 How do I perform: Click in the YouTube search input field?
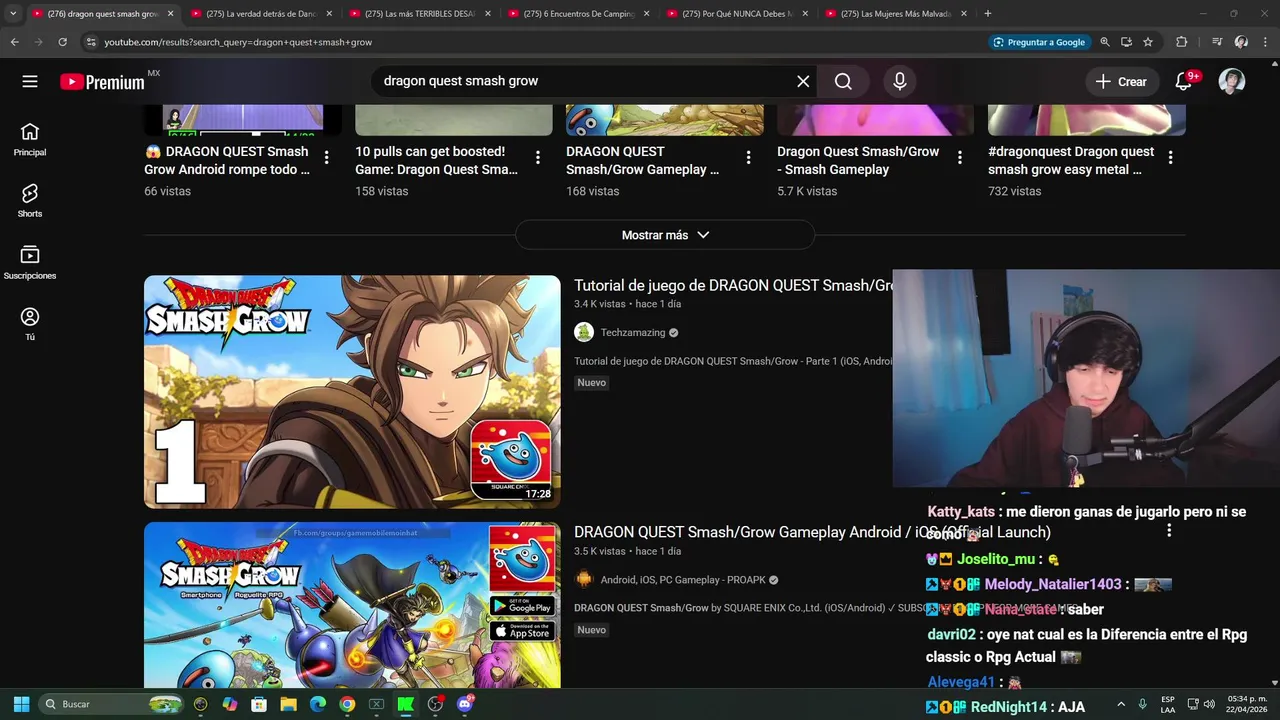[x=585, y=81]
